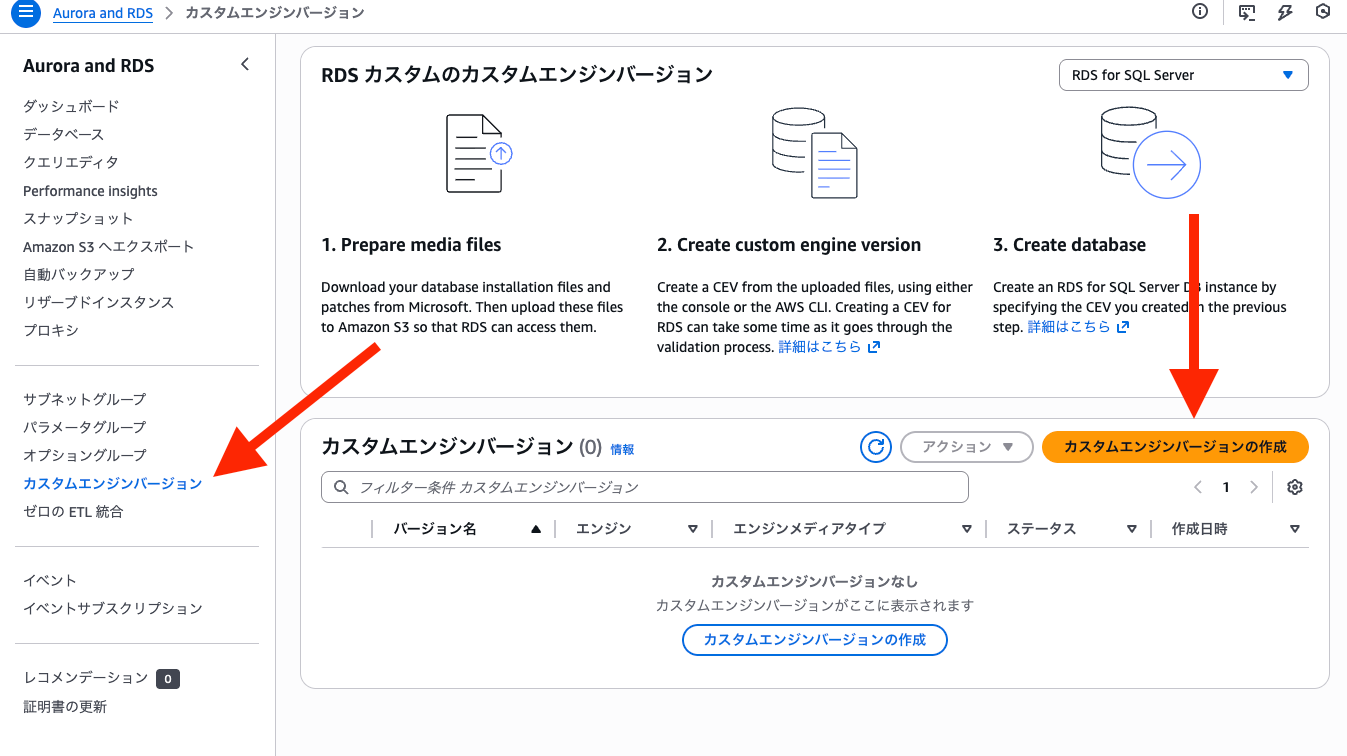The image size is (1347, 756).
Task: Click the hexagon icon in top bar
Action: (x=1323, y=12)
